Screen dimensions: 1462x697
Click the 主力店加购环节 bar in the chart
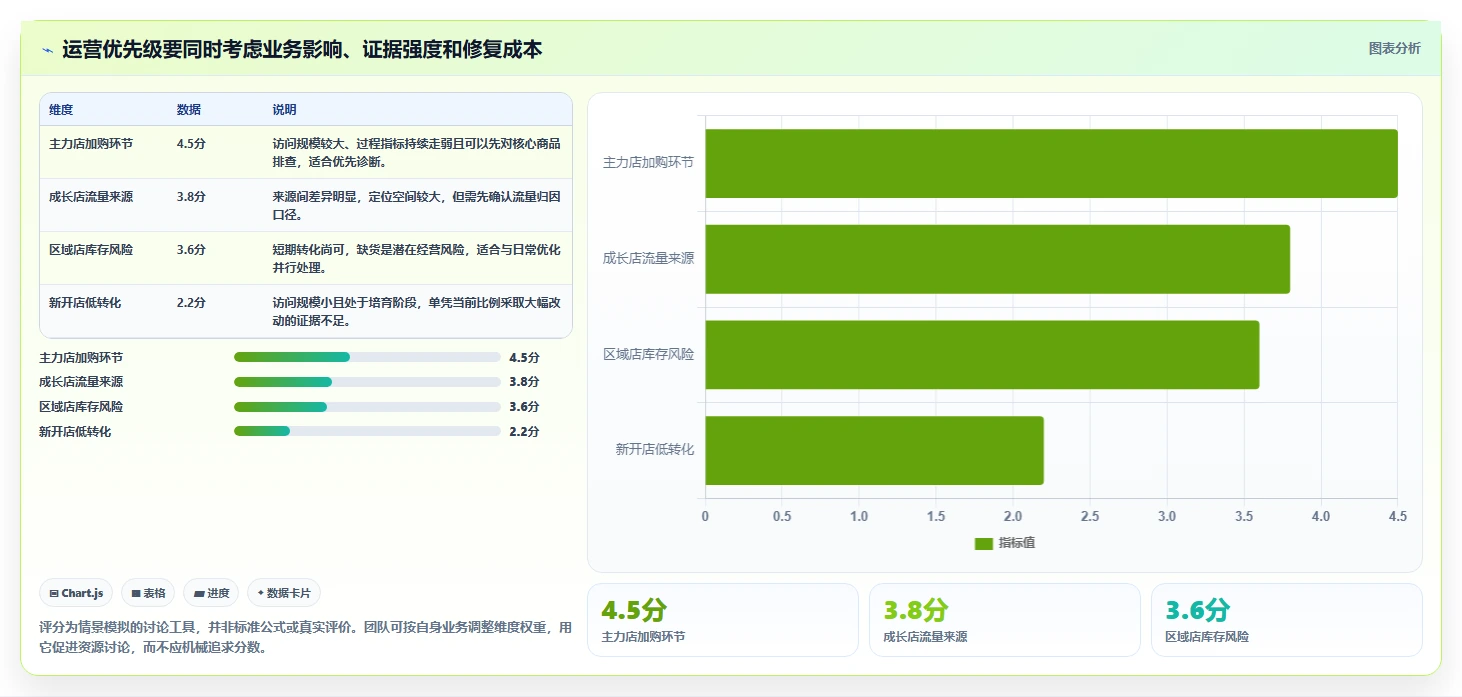pos(1051,163)
